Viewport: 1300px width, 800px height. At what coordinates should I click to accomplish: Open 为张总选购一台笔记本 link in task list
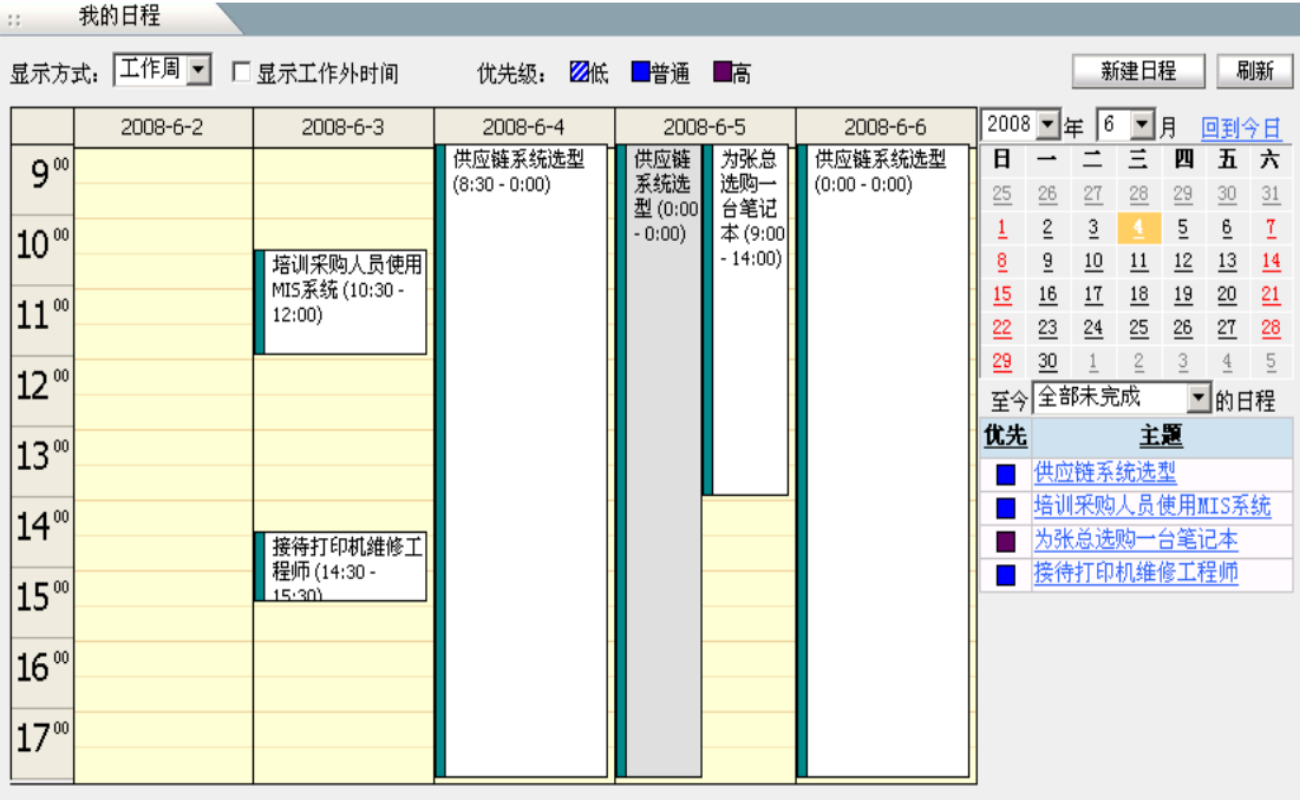(x=1136, y=540)
